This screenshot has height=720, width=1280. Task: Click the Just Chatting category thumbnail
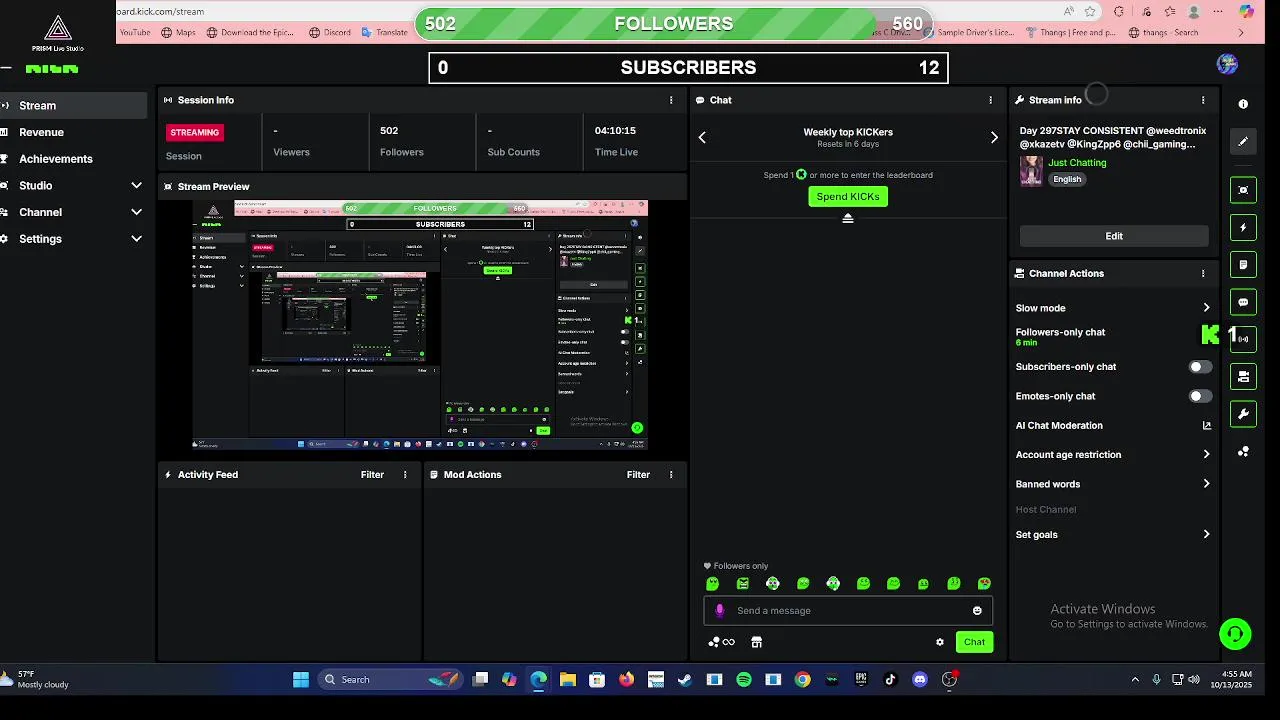1031,171
